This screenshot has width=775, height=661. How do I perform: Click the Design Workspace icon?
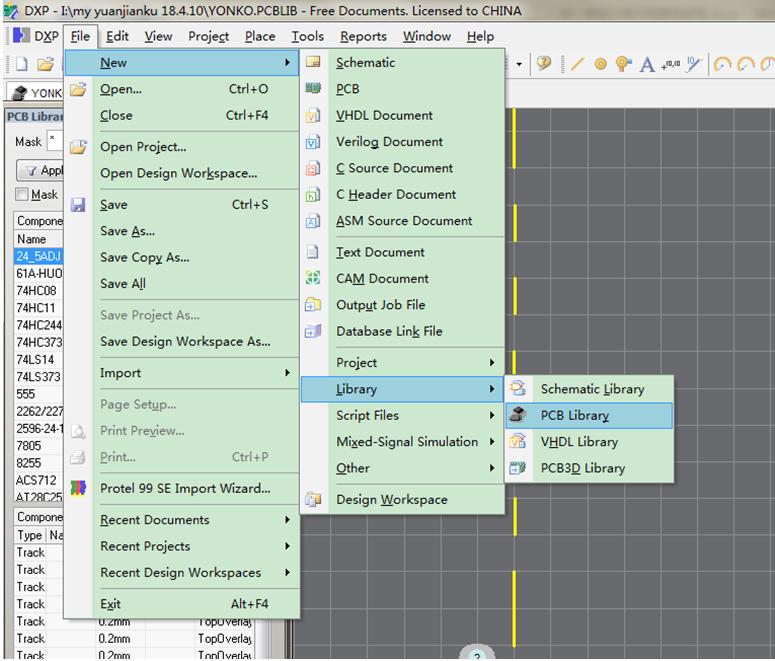pos(313,499)
